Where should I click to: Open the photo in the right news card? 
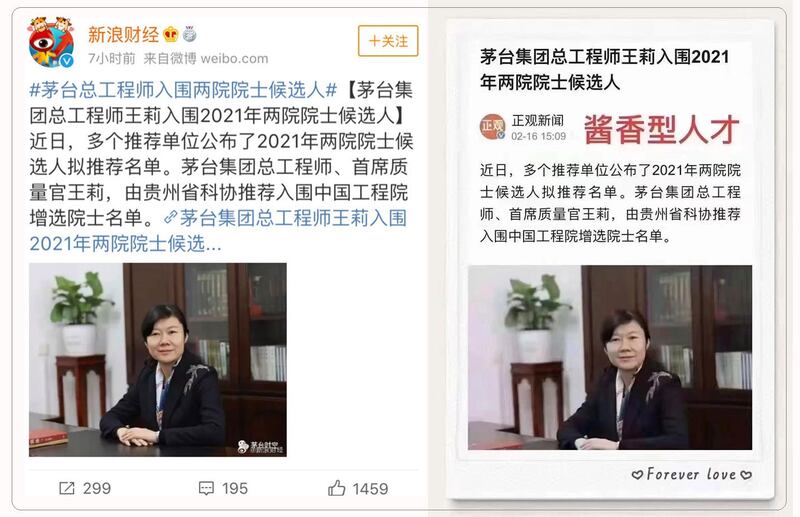(x=610, y=358)
